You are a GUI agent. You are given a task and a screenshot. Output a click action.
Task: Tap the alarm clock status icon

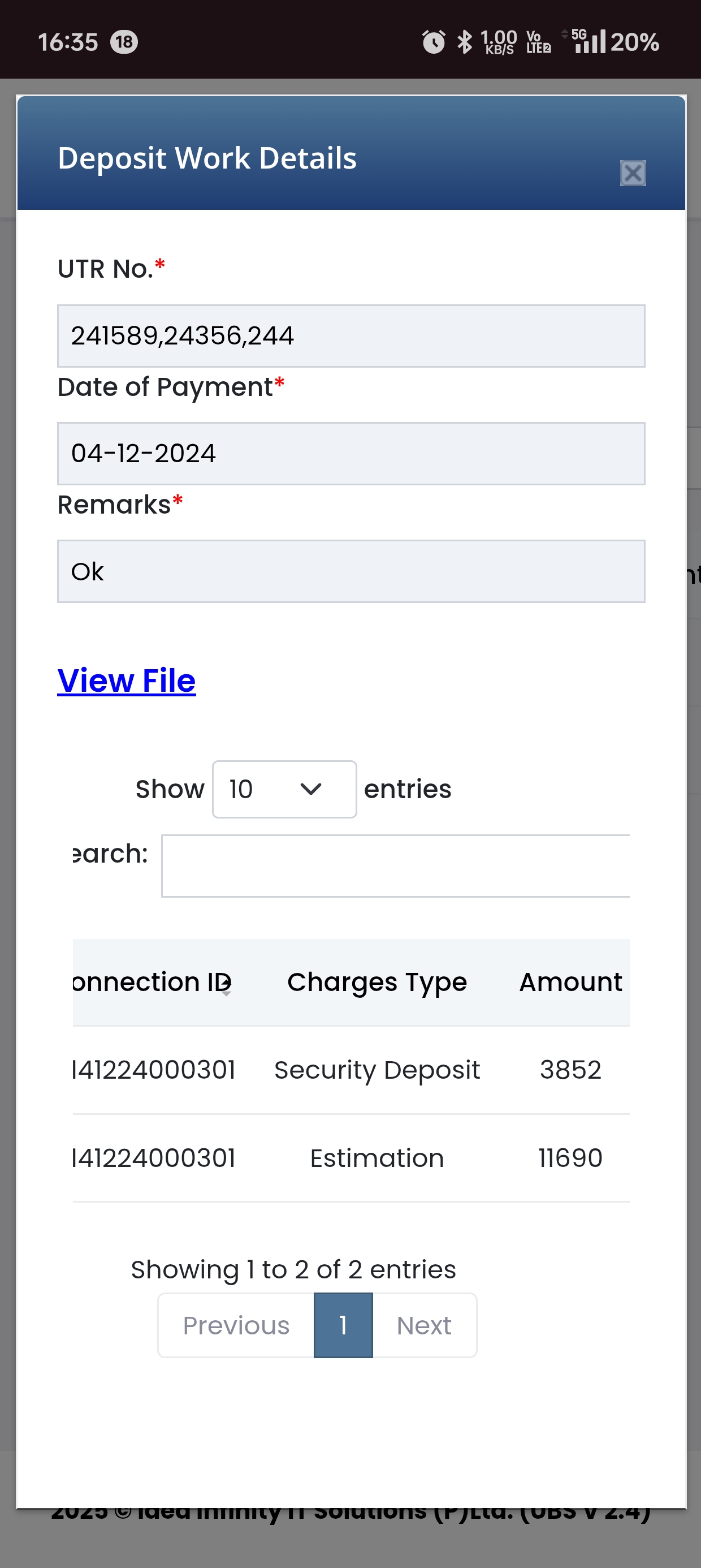[x=433, y=42]
